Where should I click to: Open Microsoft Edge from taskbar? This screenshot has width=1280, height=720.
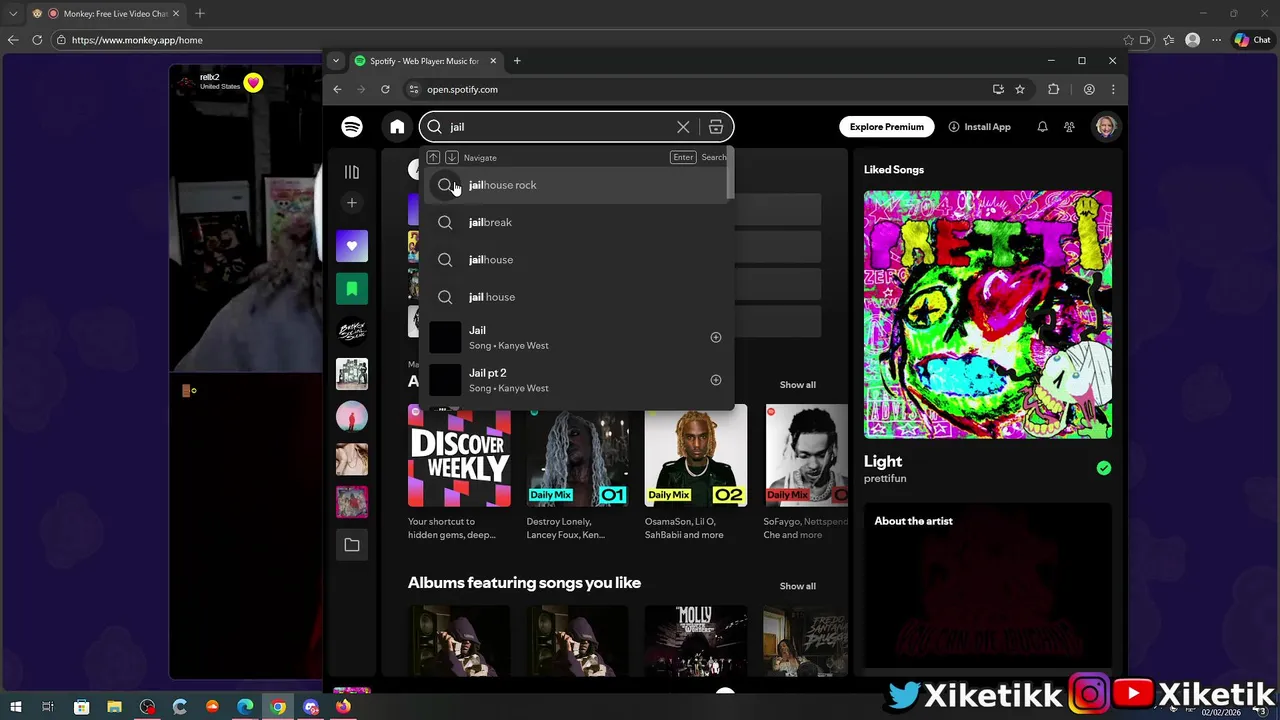tap(245, 707)
